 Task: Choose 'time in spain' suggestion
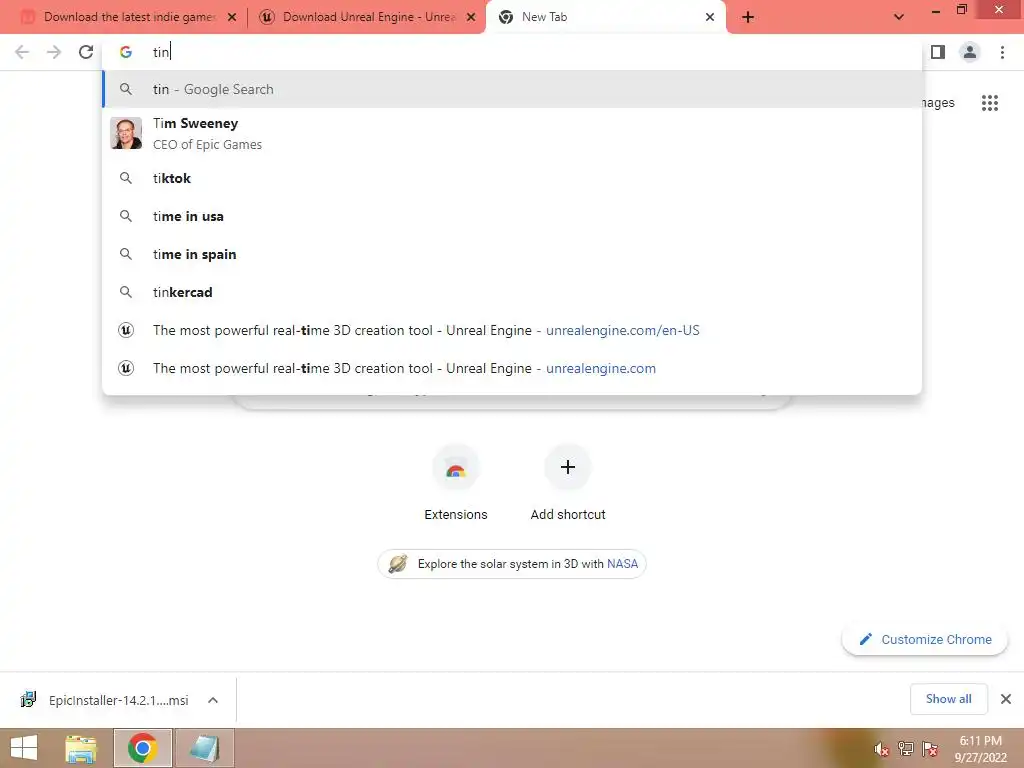513,254
